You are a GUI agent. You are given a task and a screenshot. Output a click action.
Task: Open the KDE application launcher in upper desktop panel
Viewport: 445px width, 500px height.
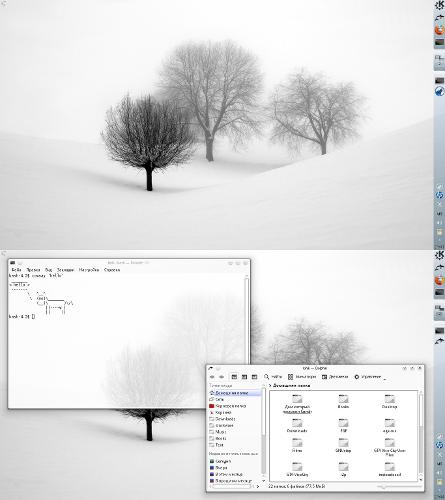[x=439, y=6]
